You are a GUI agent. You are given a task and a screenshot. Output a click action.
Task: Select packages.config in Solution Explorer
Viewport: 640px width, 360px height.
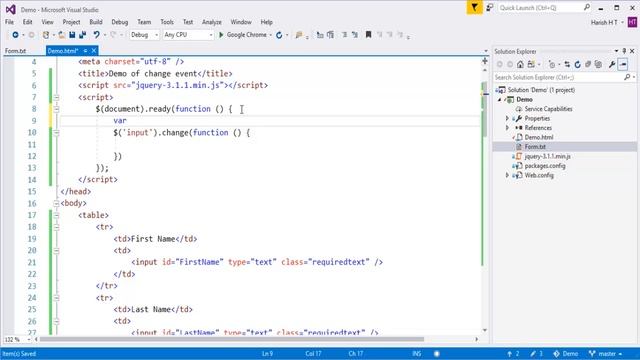[545, 166]
